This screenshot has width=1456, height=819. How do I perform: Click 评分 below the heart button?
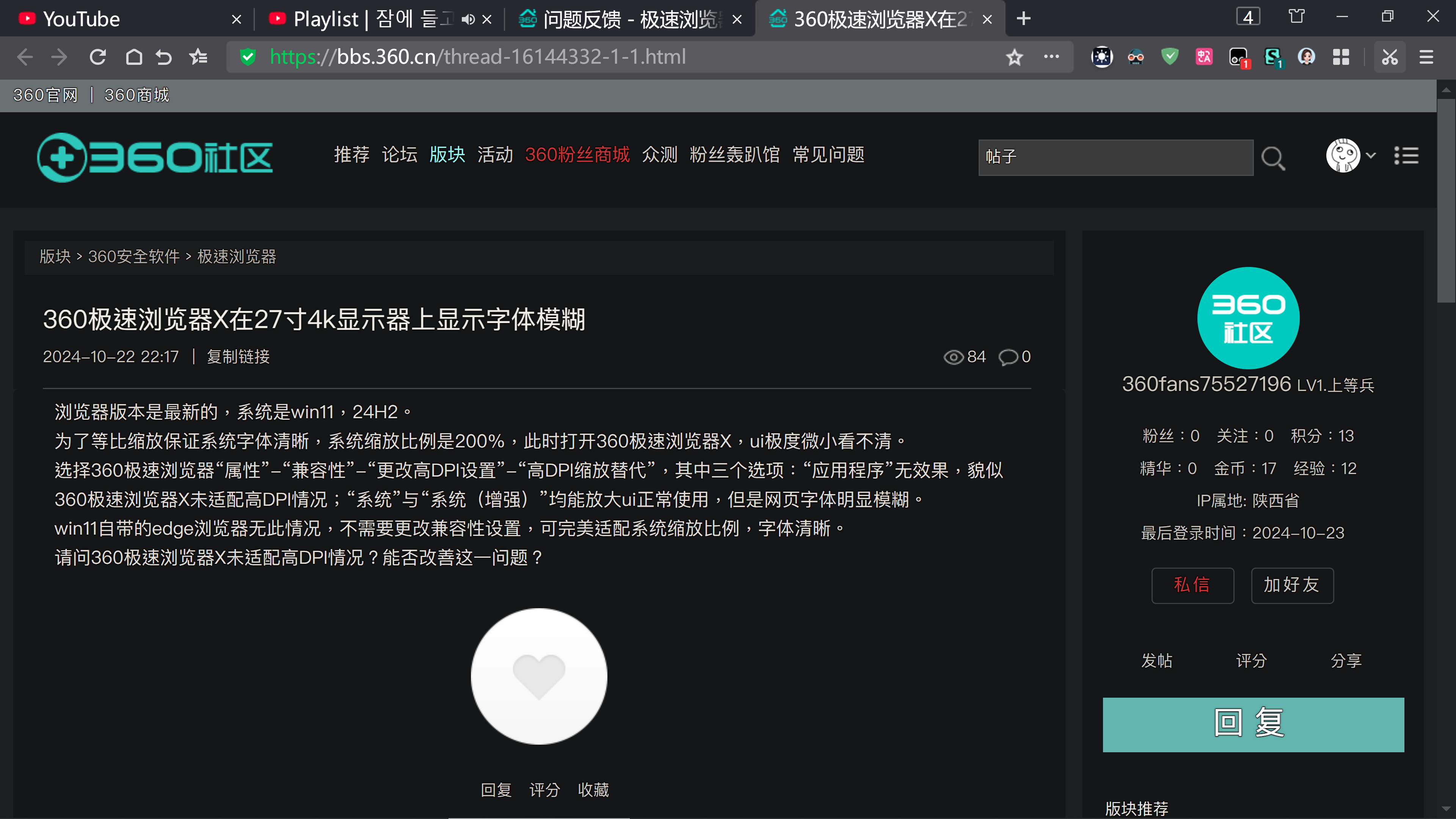click(x=545, y=789)
